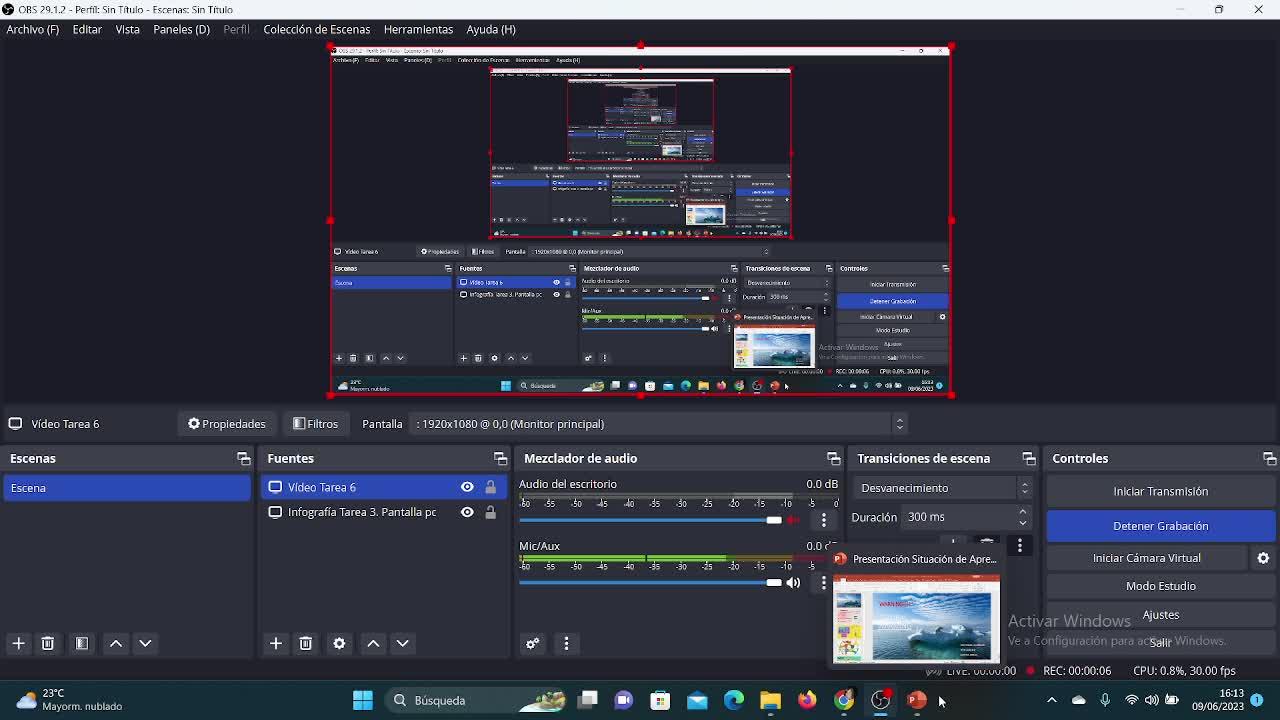
Task: Open Firefox from taskbar
Action: coord(807,700)
